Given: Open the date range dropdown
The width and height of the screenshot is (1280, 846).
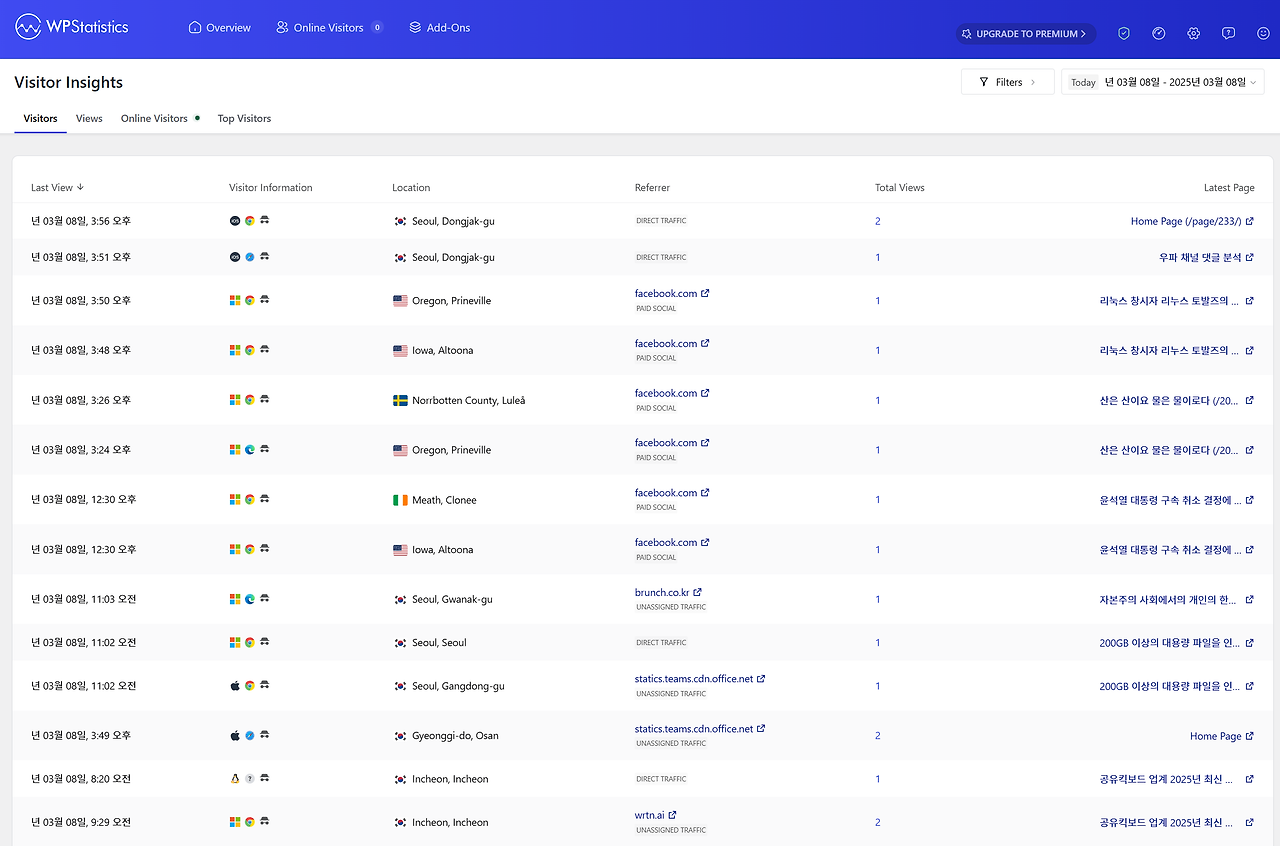Looking at the screenshot, I should [x=1163, y=82].
